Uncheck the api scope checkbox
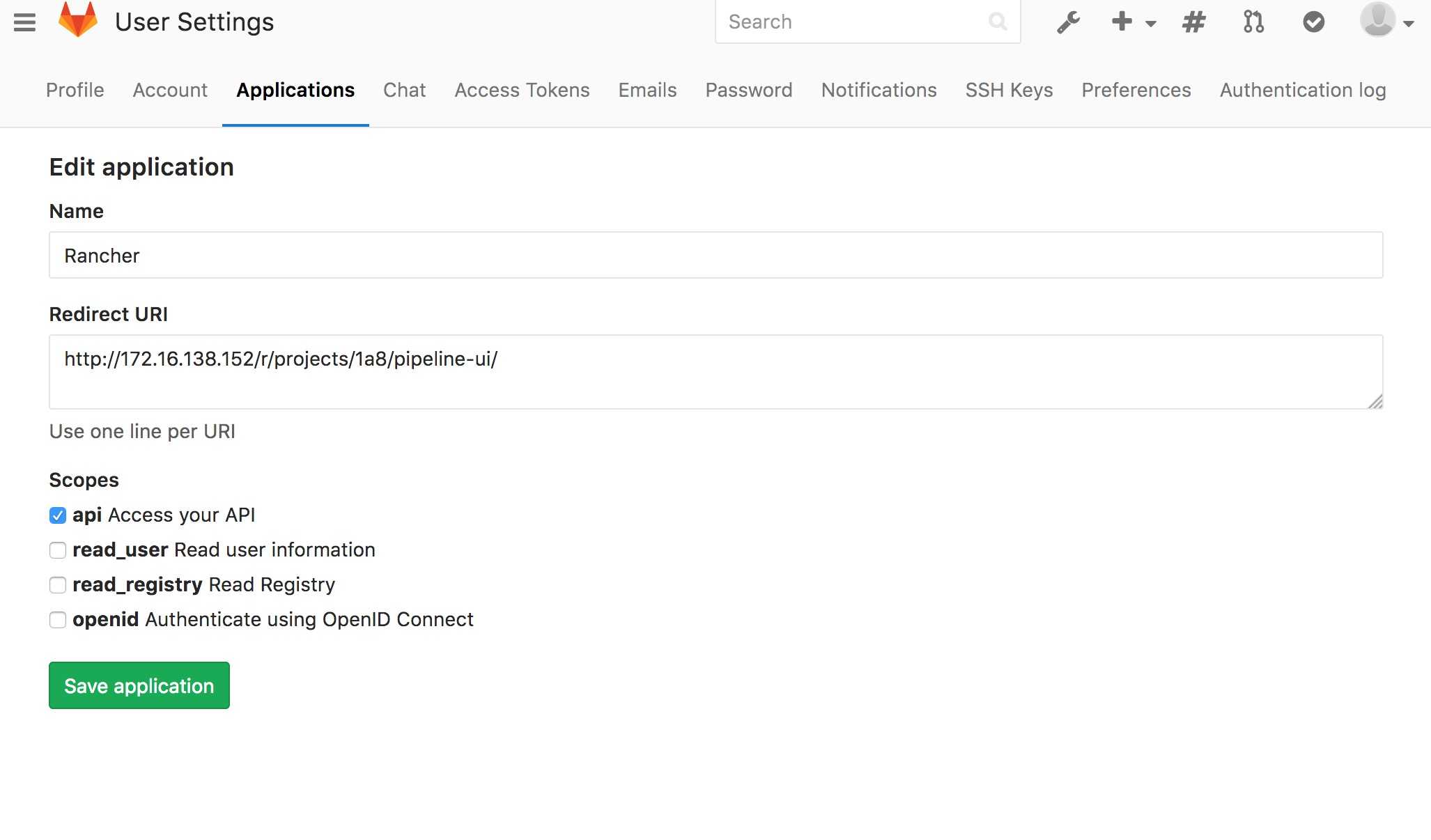 click(58, 515)
